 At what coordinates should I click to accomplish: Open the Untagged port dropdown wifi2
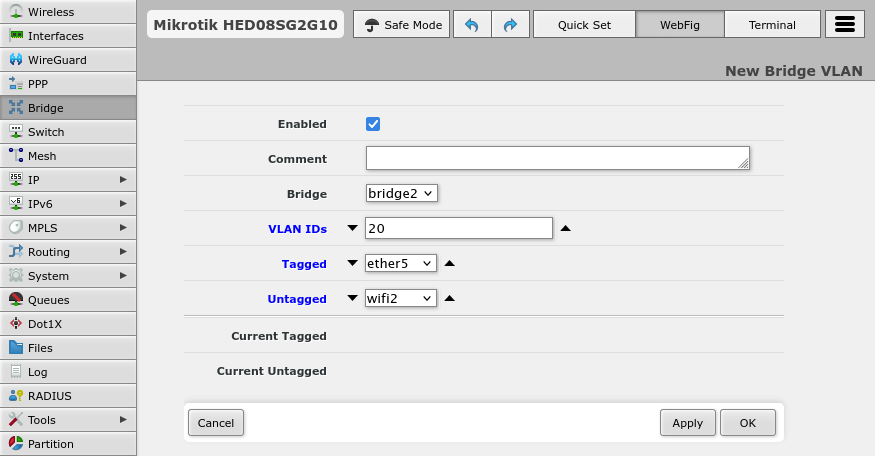pos(401,298)
